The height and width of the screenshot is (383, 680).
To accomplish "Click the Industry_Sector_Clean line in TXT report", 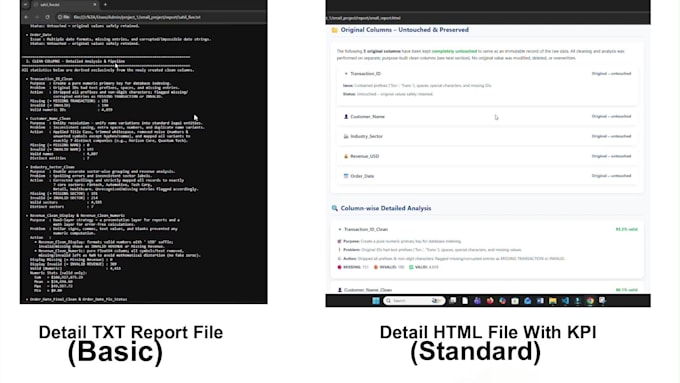I will (52, 167).
